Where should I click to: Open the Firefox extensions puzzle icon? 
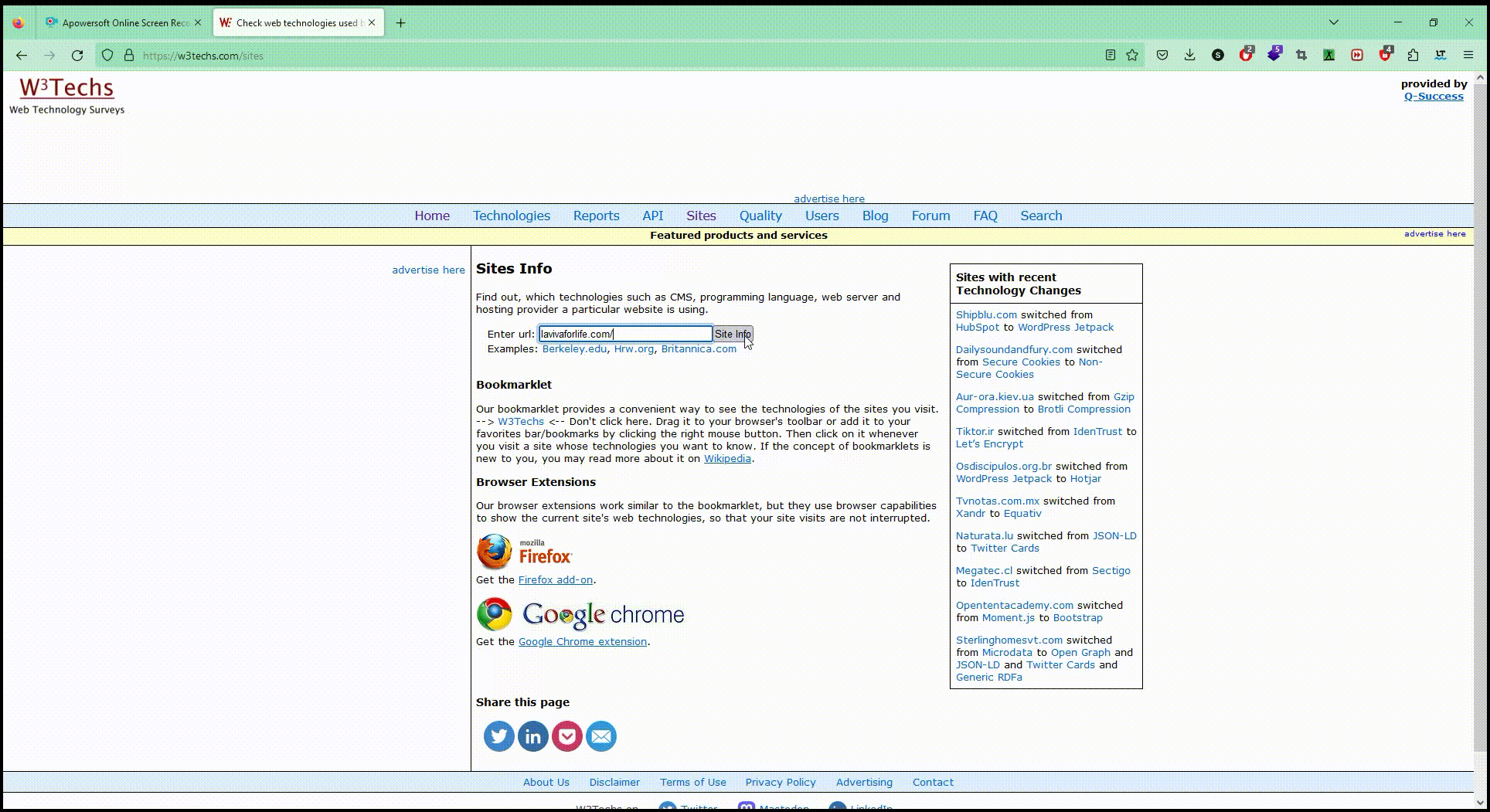[x=1413, y=56]
